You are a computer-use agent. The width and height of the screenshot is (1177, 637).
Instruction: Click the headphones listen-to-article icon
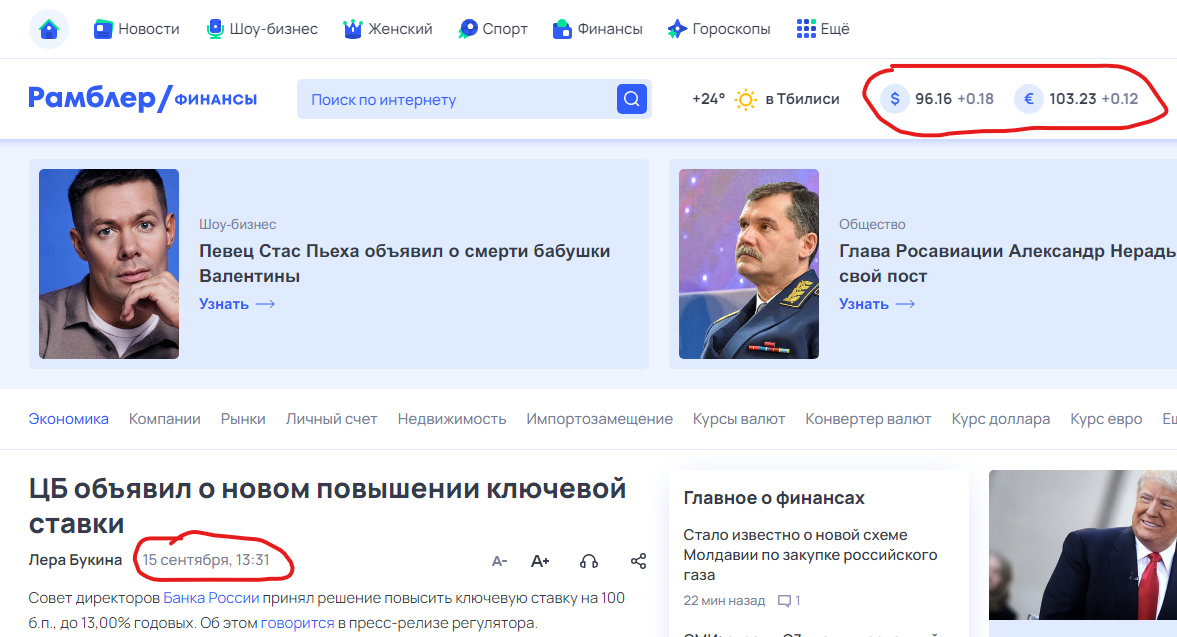pyautogui.click(x=589, y=561)
